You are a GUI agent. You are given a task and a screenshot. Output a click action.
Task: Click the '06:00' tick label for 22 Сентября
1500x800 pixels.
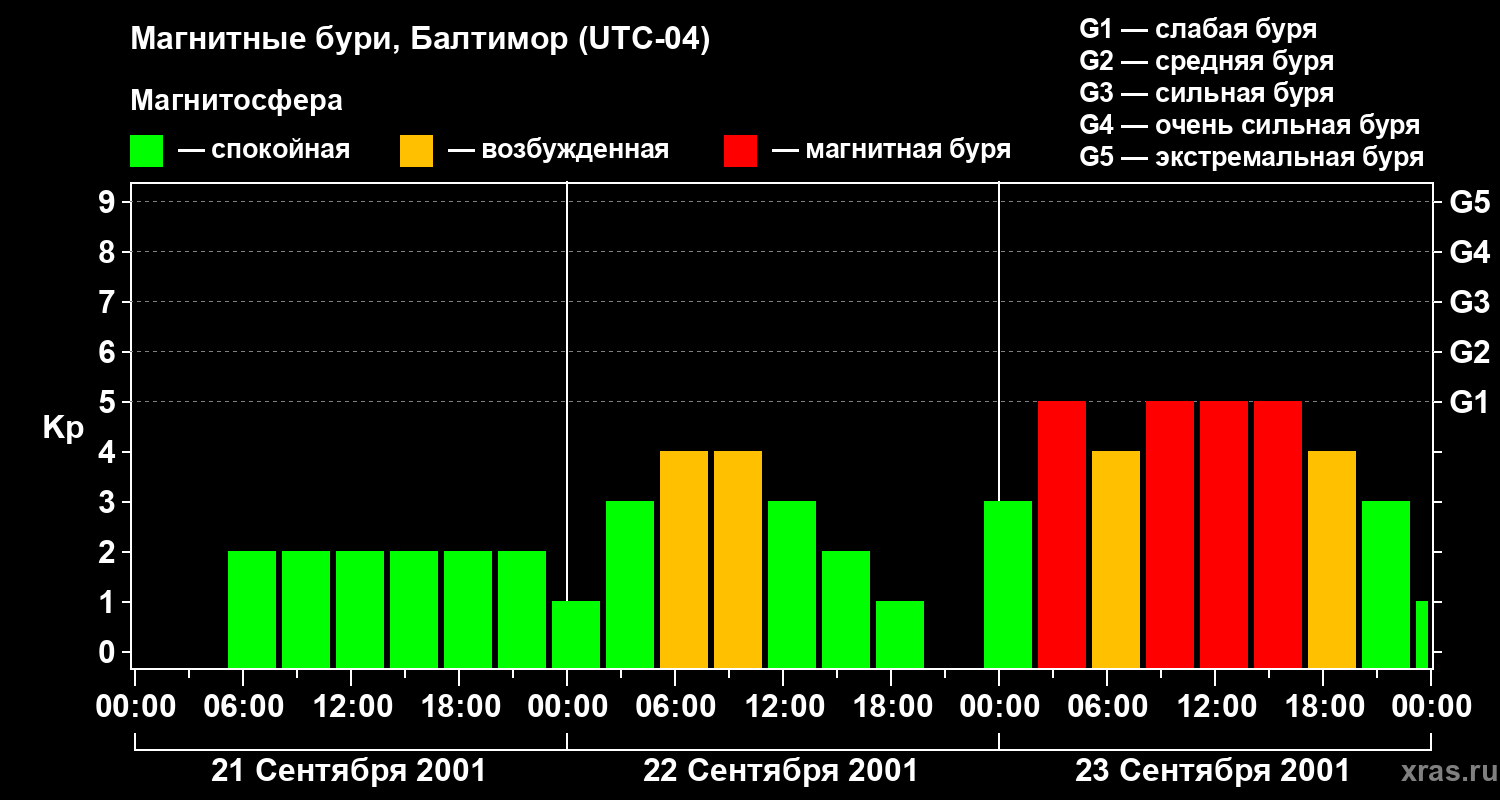(675, 706)
